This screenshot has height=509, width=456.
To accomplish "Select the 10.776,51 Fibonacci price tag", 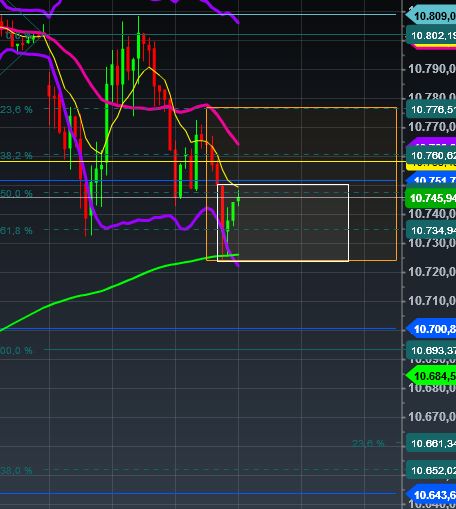I will tap(431, 109).
